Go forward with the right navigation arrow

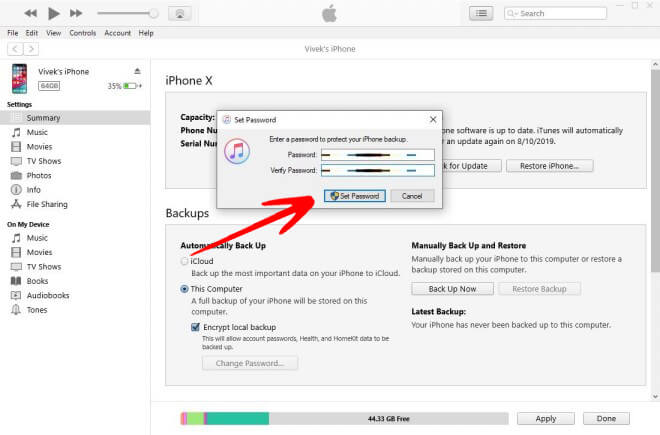31,49
